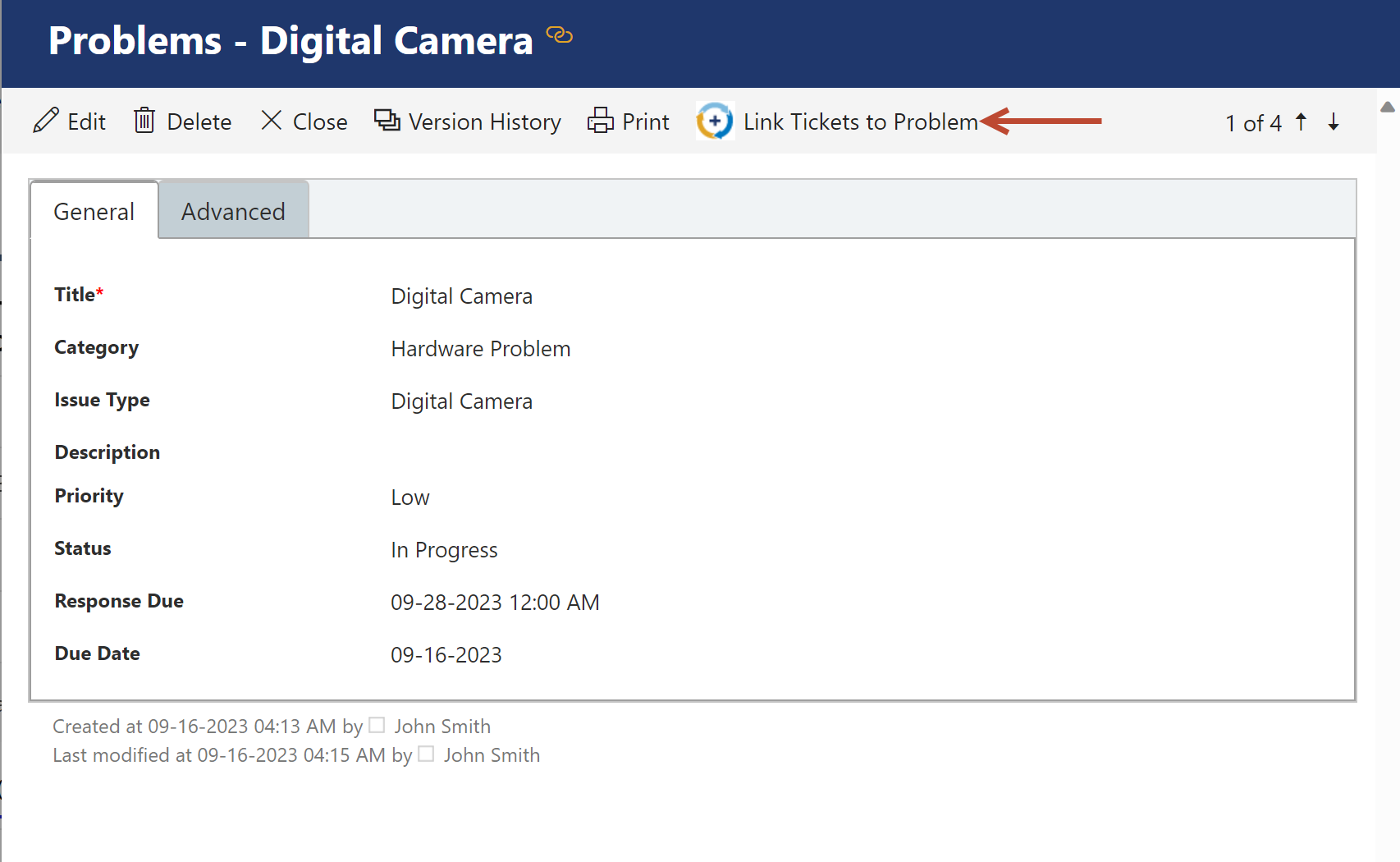Click the 'Print' text label

(646, 122)
